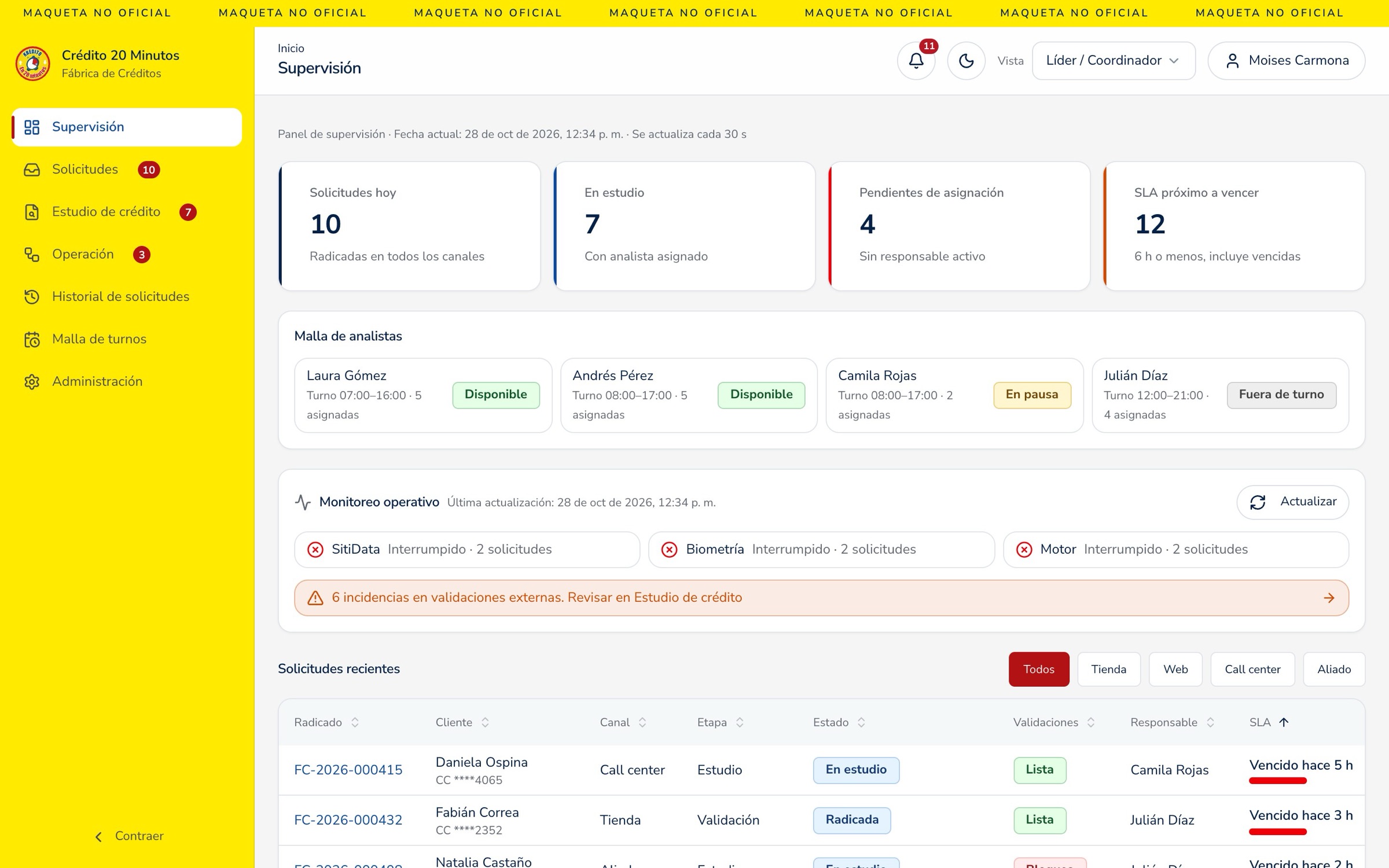Click the Motor interrupted status icon
Screen dimensions: 1389x868
pyautogui.click(x=1024, y=549)
